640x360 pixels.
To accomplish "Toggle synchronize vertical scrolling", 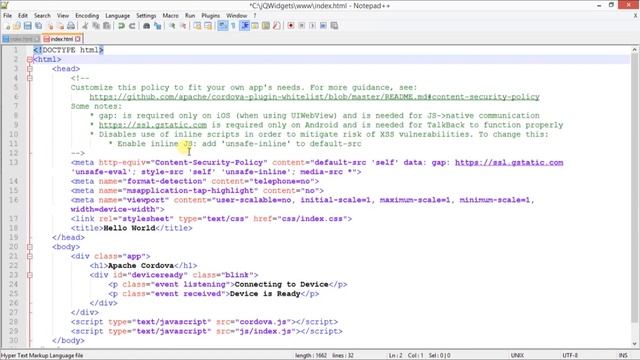I will click(x=198, y=26).
